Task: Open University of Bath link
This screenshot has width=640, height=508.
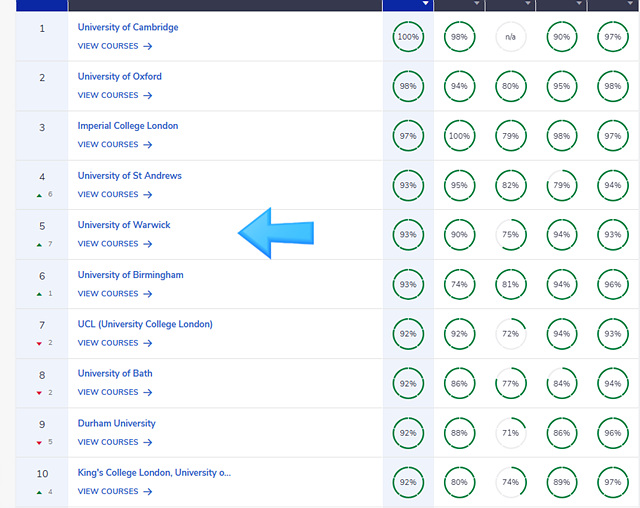Action: click(x=115, y=374)
